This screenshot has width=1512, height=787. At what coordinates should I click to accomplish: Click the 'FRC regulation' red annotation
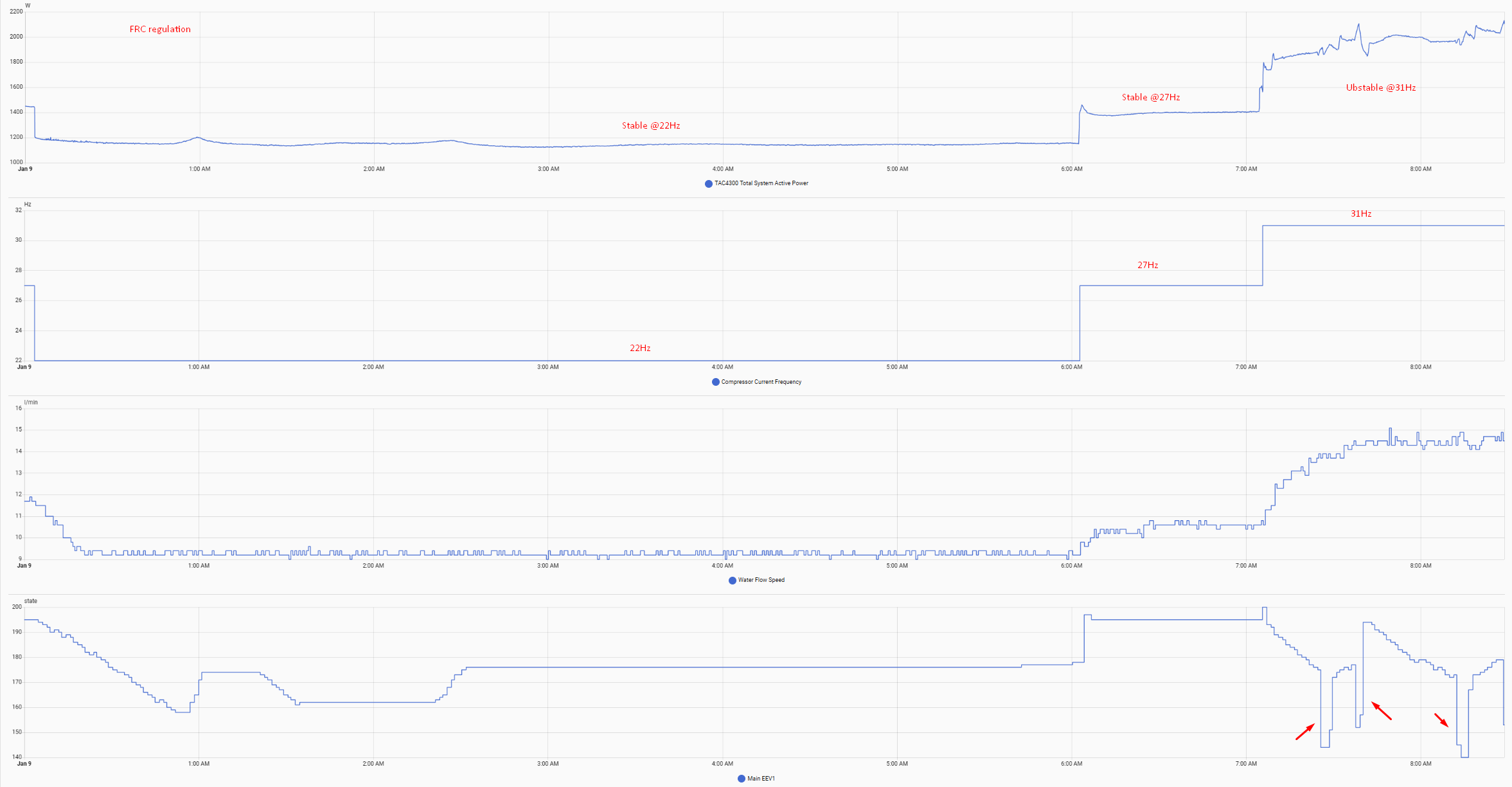160,30
